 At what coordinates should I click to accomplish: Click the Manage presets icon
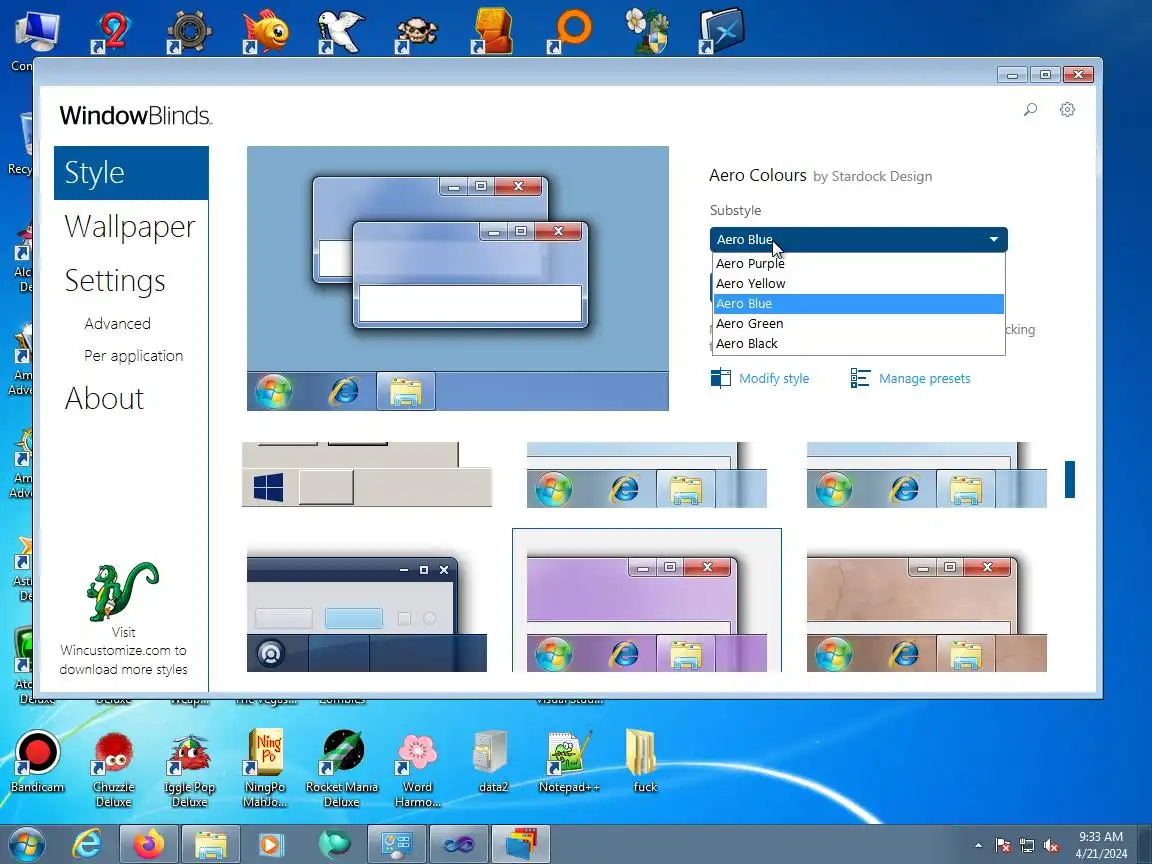860,378
